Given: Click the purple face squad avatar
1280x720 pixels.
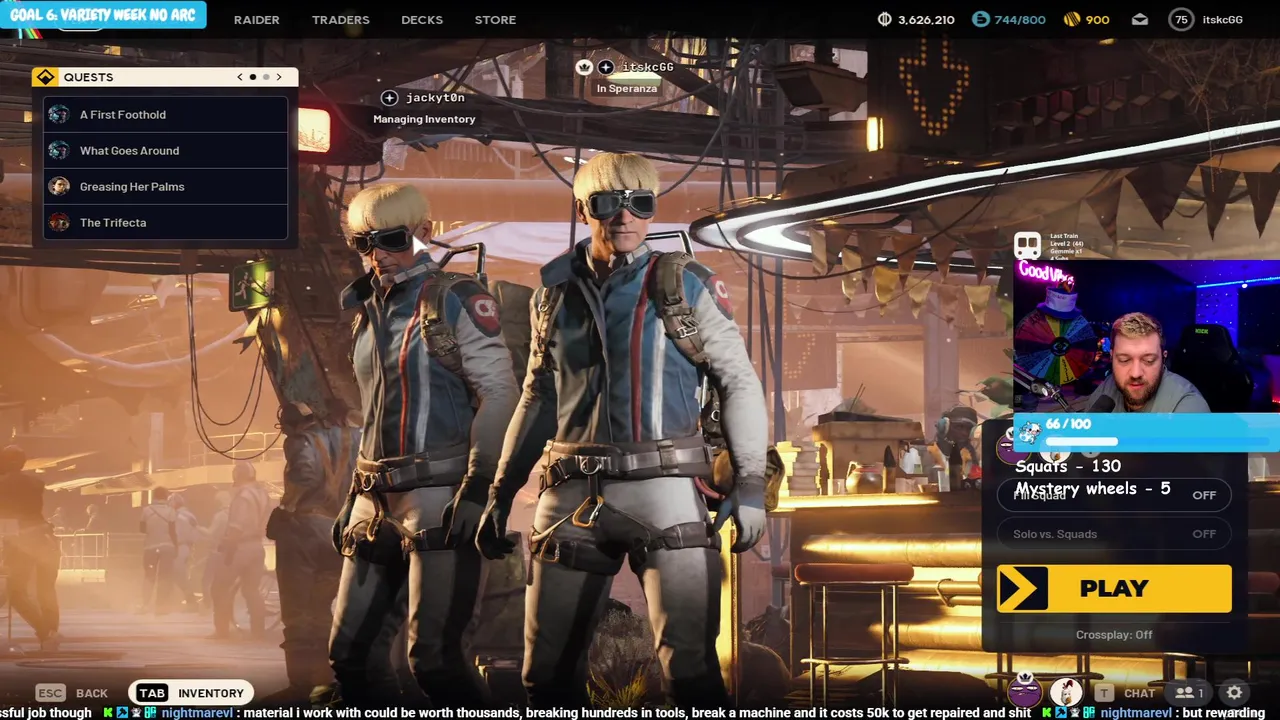Looking at the screenshot, I should [x=1024, y=691].
